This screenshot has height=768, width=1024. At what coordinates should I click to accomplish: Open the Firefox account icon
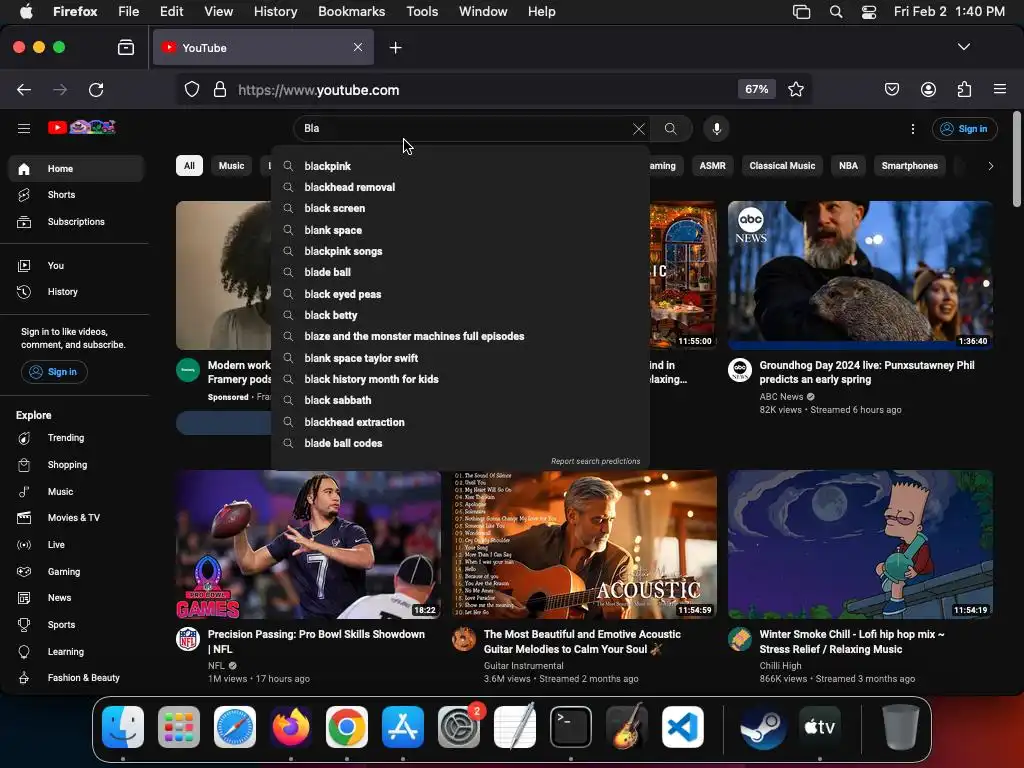pos(928,89)
